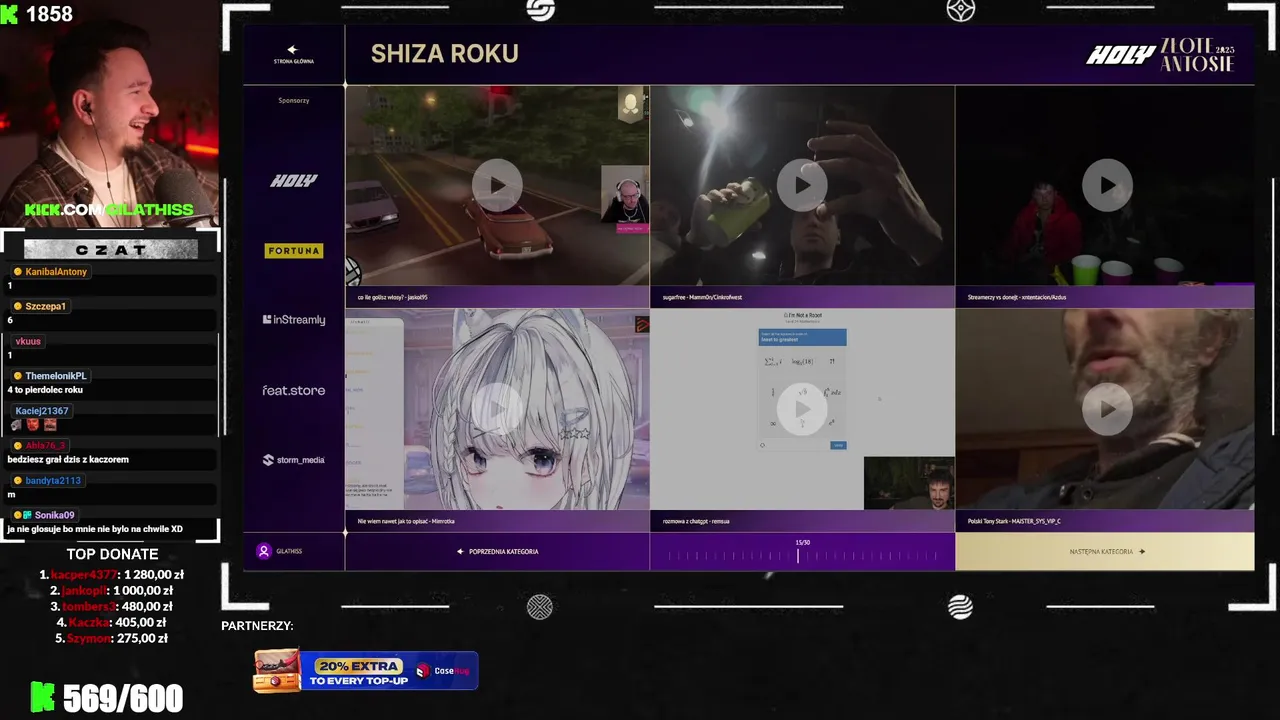Image resolution: width=1280 pixels, height=720 pixels.
Task: Click the anime girl clip thumbnail
Action: coord(497,409)
